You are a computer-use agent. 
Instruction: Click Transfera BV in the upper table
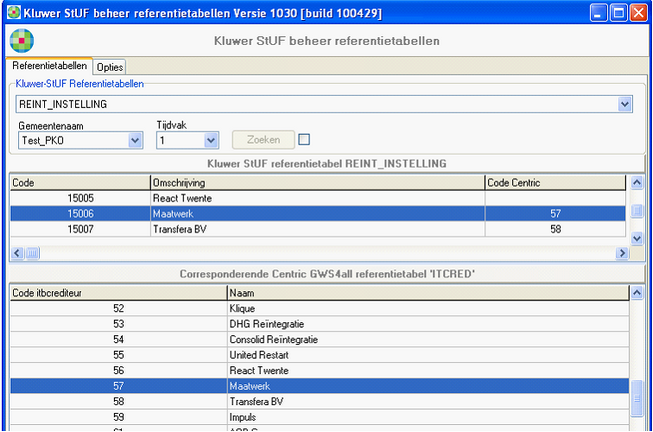179,230
